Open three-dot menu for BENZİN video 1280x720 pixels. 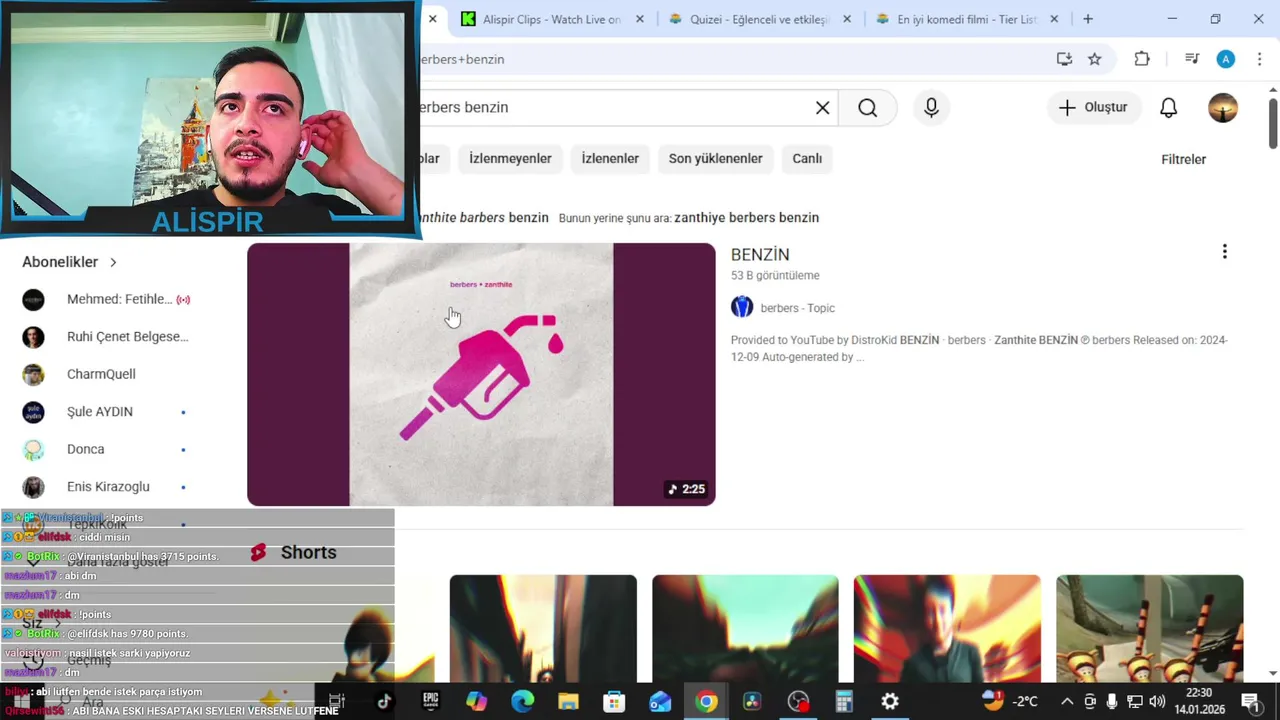pos(1224,252)
